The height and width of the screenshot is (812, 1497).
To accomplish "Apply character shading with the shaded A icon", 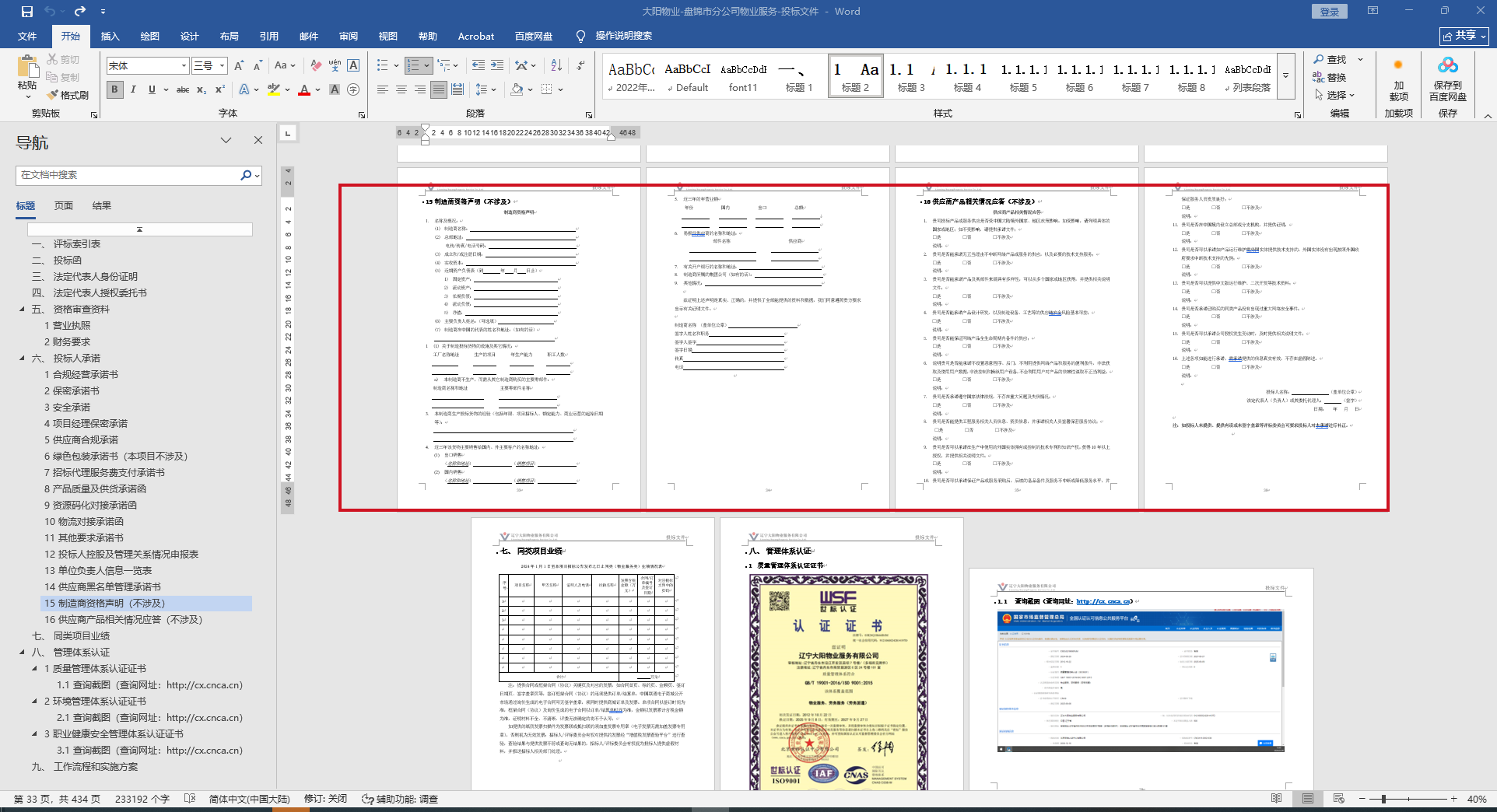I will (335, 89).
